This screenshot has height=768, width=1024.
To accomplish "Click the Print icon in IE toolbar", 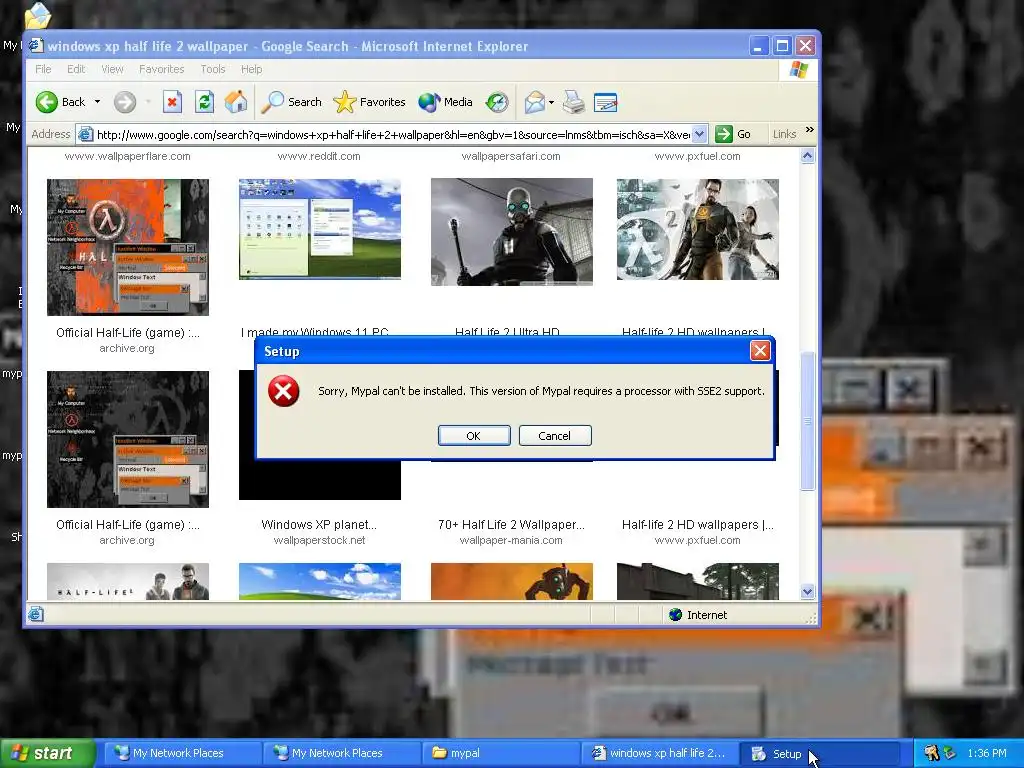I will click(574, 102).
